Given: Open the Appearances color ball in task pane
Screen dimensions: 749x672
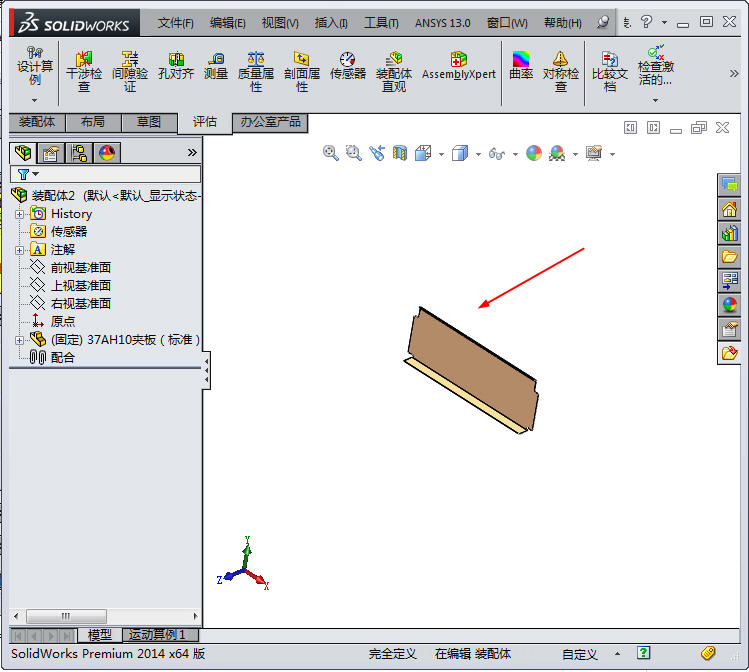Looking at the screenshot, I should [x=729, y=305].
